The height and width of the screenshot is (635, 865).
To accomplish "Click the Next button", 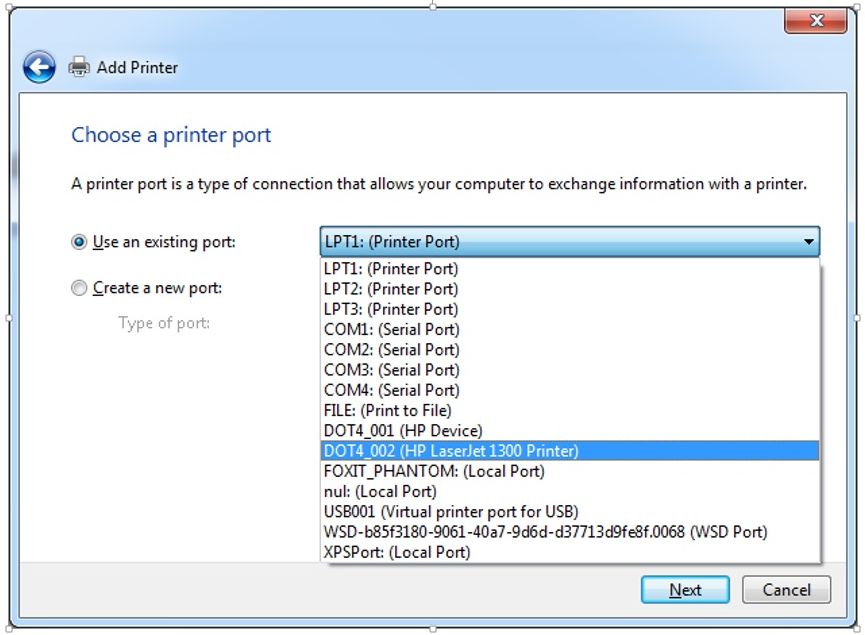I will click(x=685, y=590).
